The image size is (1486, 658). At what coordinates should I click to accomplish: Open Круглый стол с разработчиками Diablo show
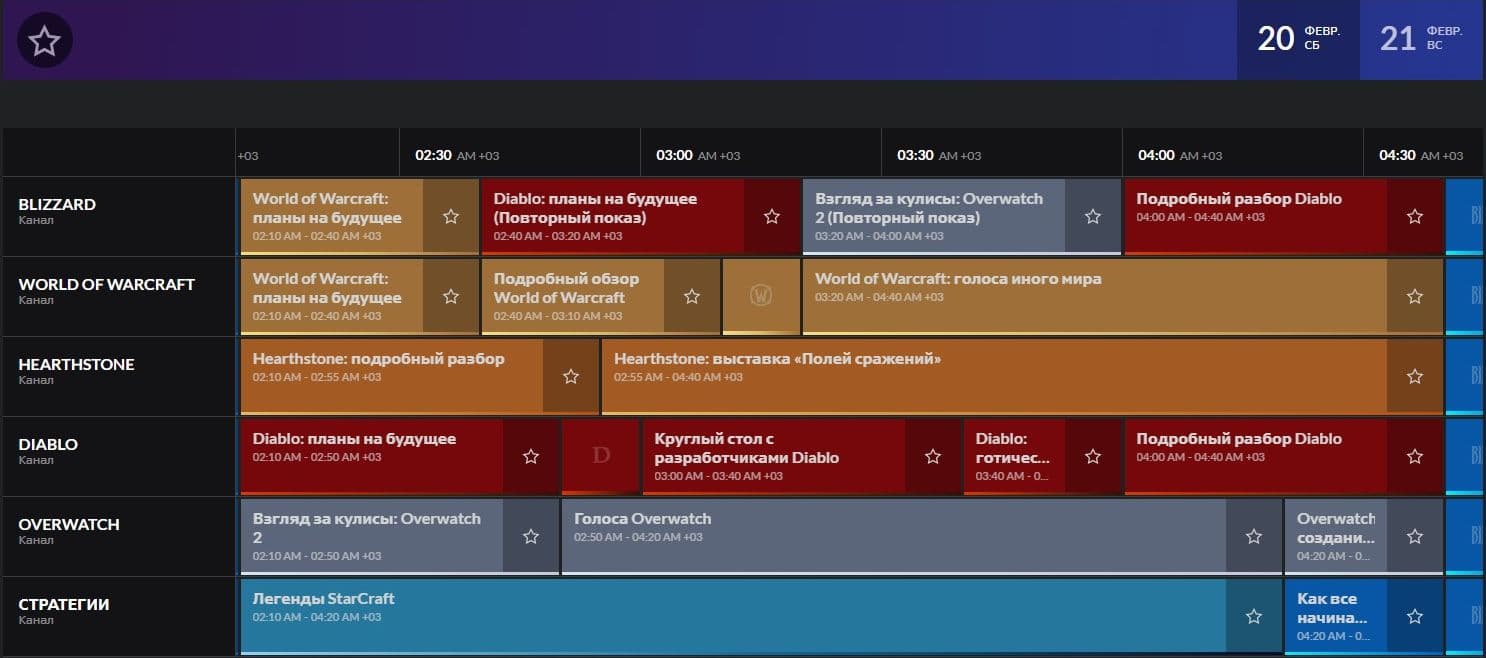pyautogui.click(x=774, y=456)
